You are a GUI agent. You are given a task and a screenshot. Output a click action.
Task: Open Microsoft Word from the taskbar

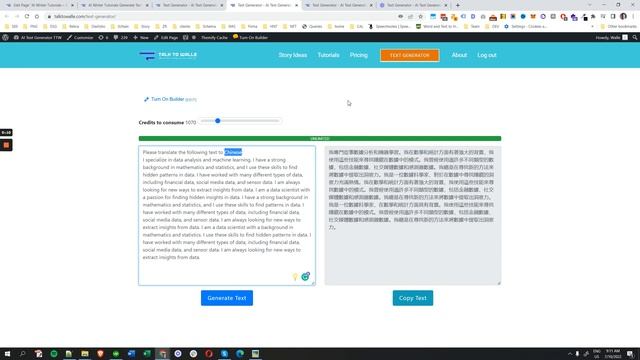(131, 353)
